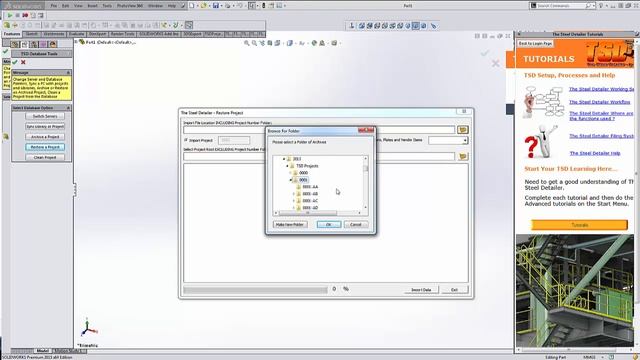Click the Rebuild traffic light icon
This screenshot has height=360, width=640.
[x=264, y=6]
